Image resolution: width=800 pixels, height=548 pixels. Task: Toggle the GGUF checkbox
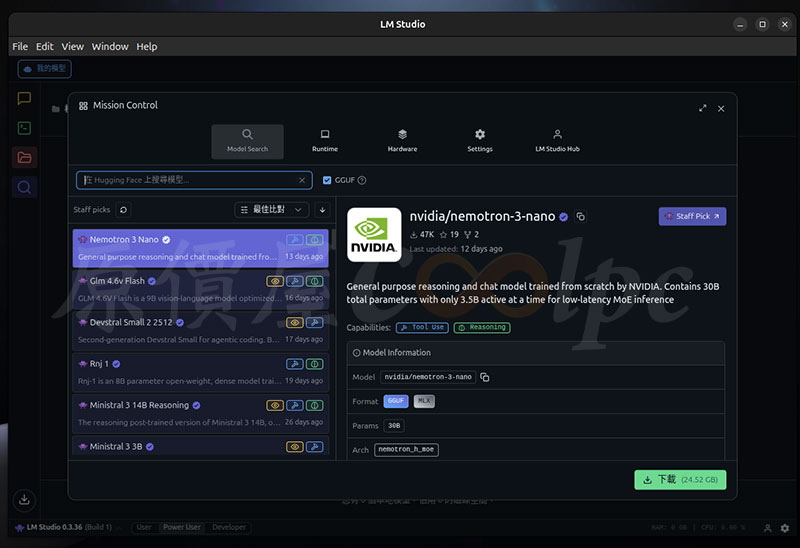327,180
